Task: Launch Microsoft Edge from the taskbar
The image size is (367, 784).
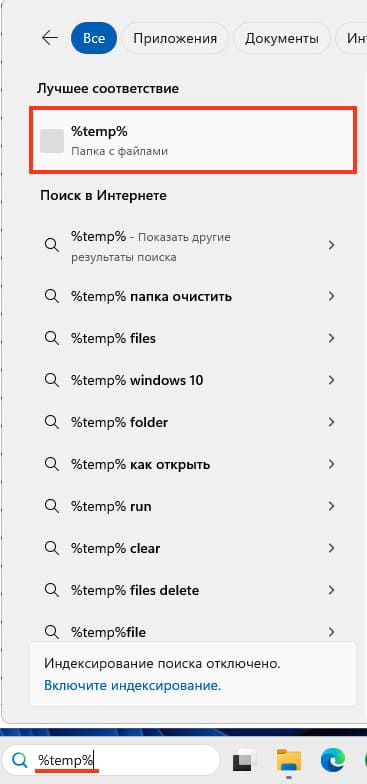Action: (x=333, y=760)
